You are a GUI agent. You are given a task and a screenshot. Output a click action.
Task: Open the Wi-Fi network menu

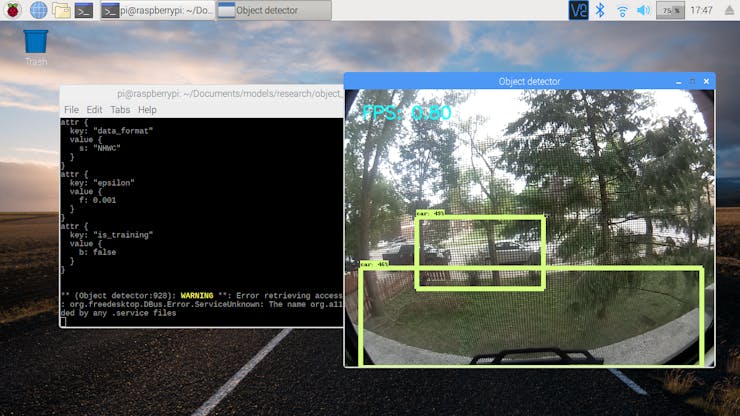(x=622, y=10)
